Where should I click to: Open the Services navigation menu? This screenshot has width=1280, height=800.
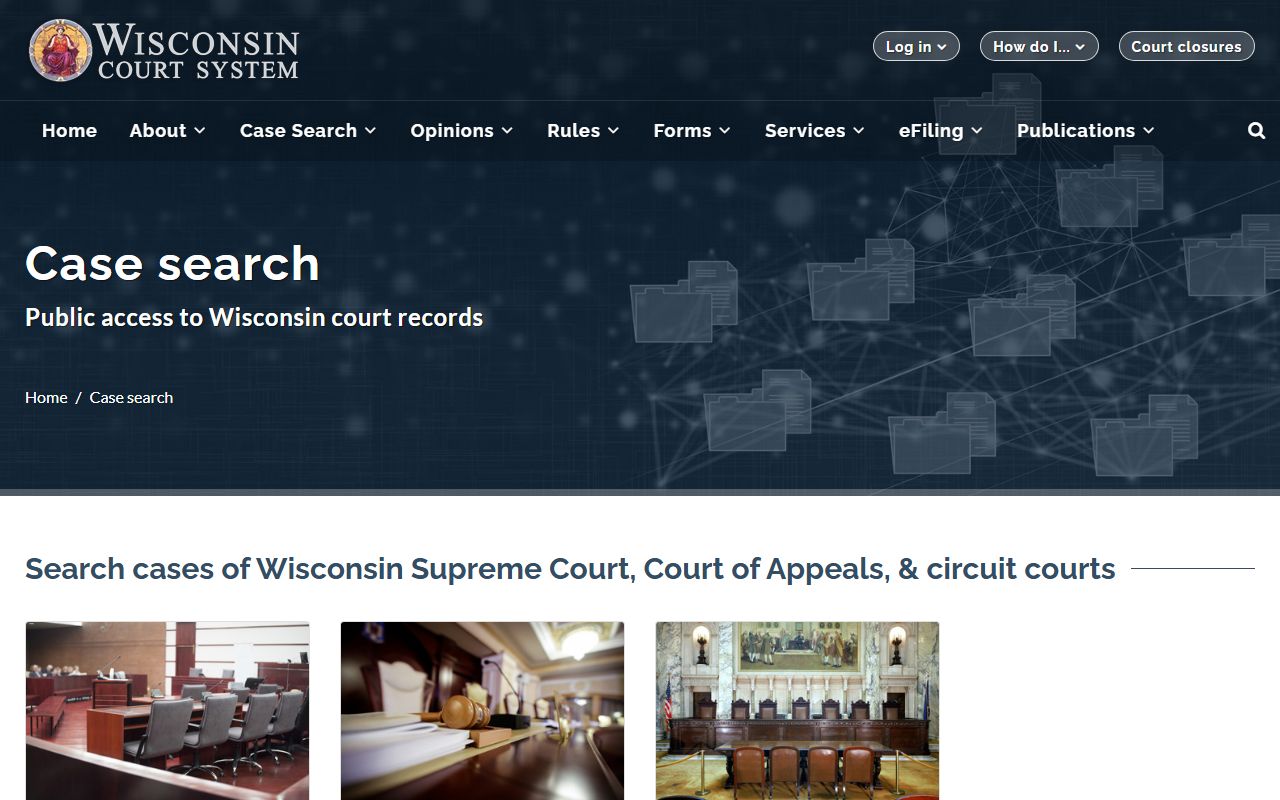pos(815,131)
